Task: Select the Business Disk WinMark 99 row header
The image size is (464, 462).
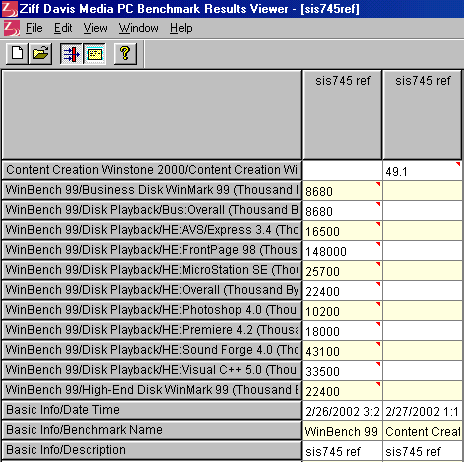Action: coord(152,190)
